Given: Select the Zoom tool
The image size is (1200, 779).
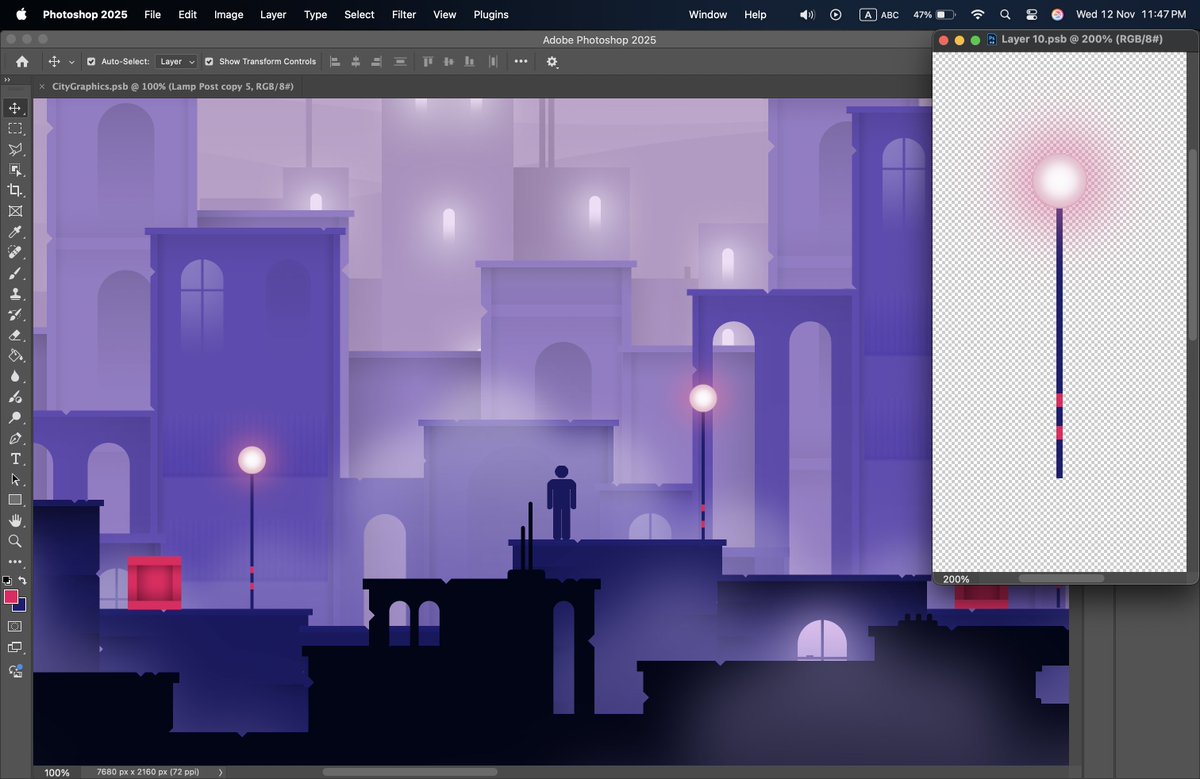Looking at the screenshot, I should (15, 541).
